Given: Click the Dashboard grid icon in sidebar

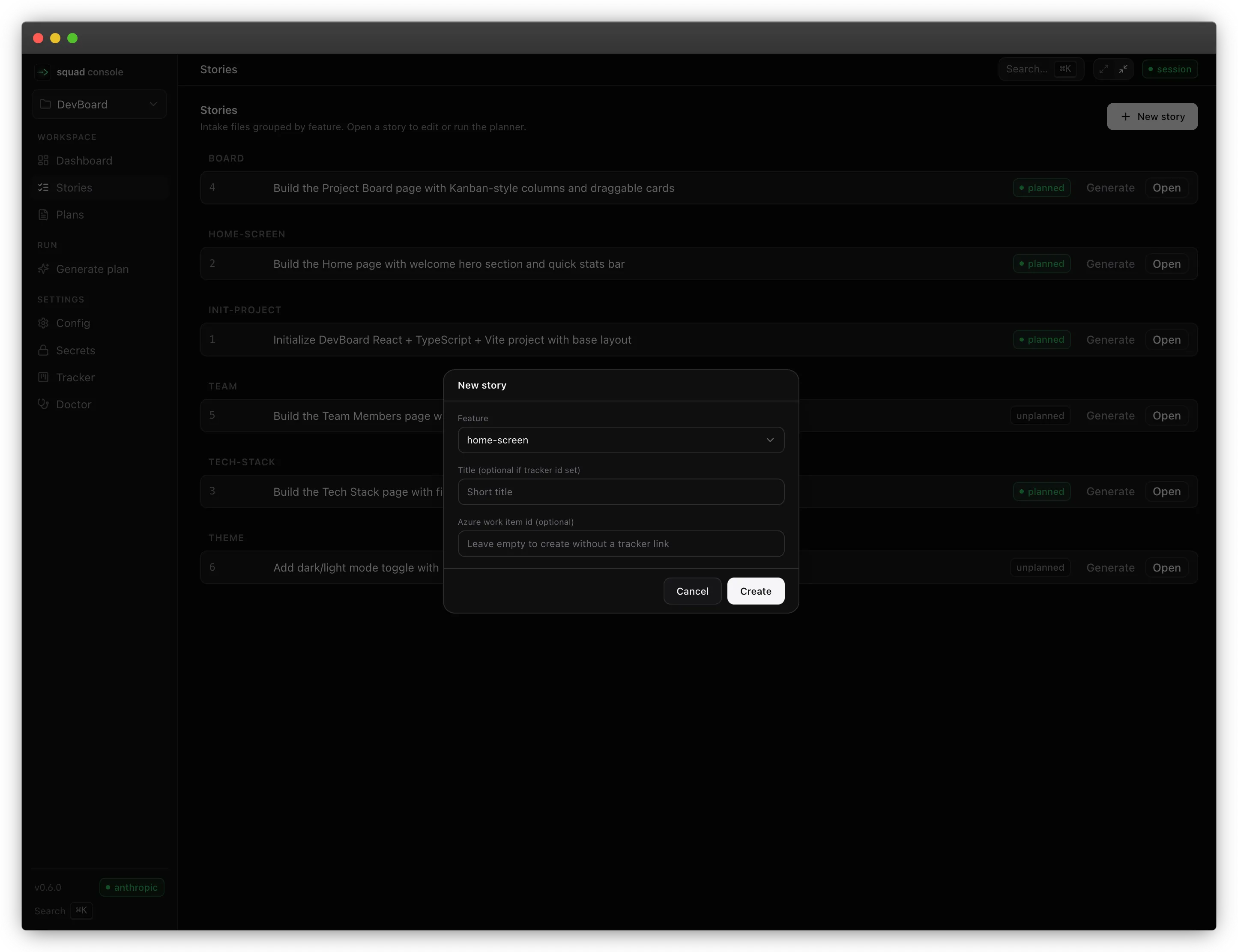Looking at the screenshot, I should (x=43, y=160).
